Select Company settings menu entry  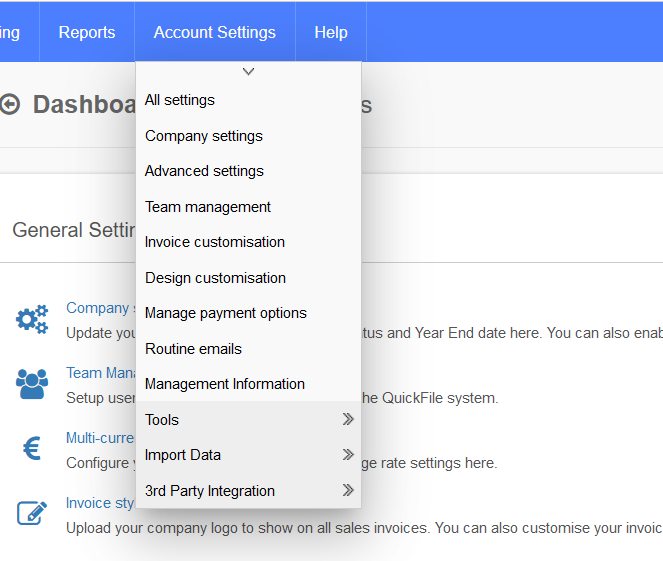(x=248, y=136)
